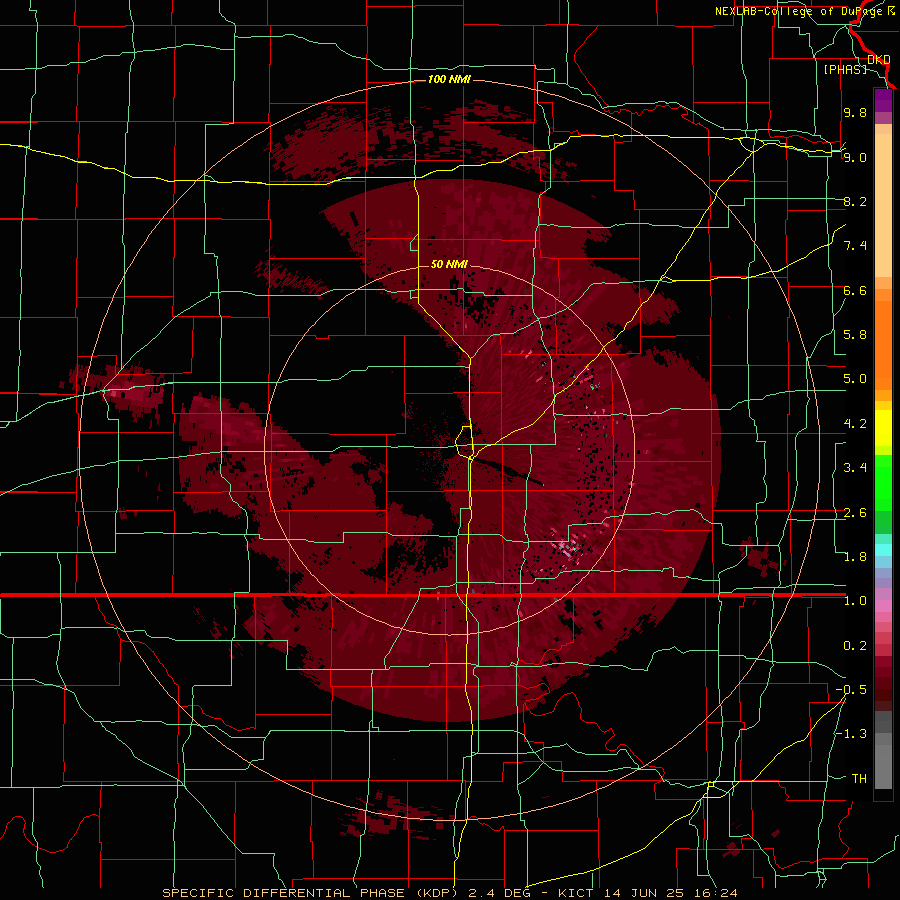Select the 50 NMI range ring label
The width and height of the screenshot is (900, 900).
[449, 264]
